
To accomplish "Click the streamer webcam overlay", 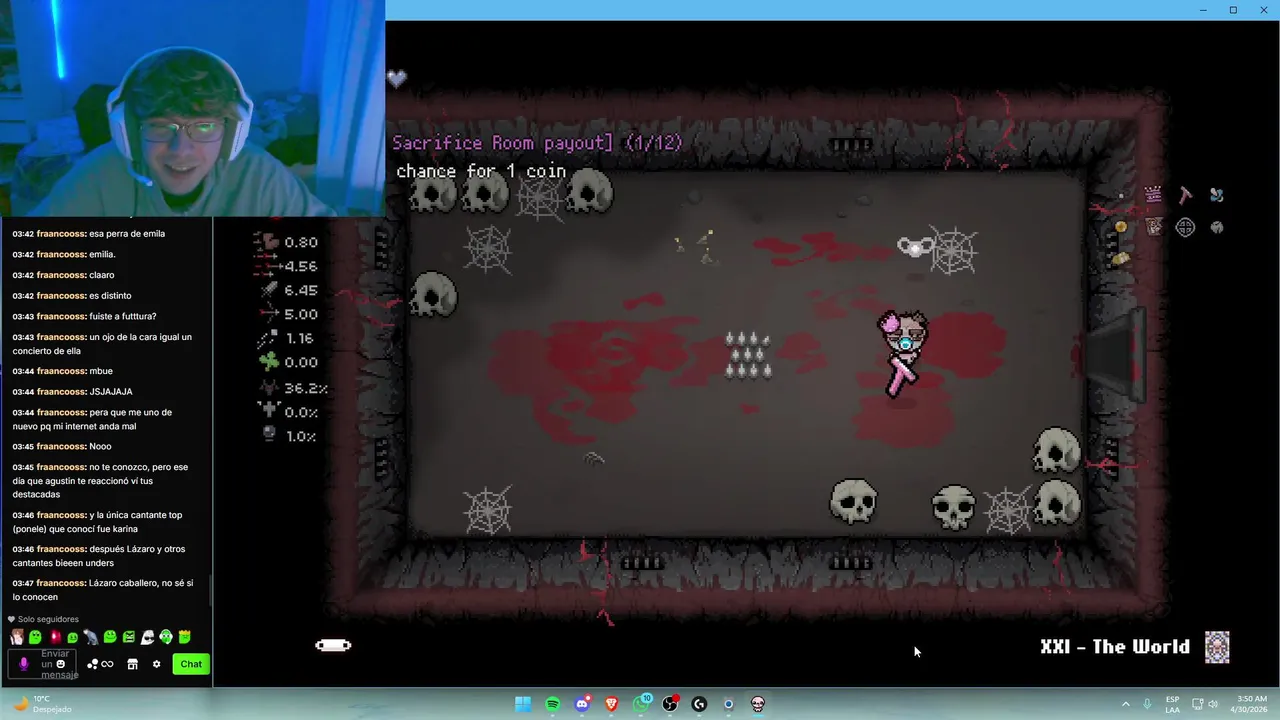I will (x=192, y=108).
